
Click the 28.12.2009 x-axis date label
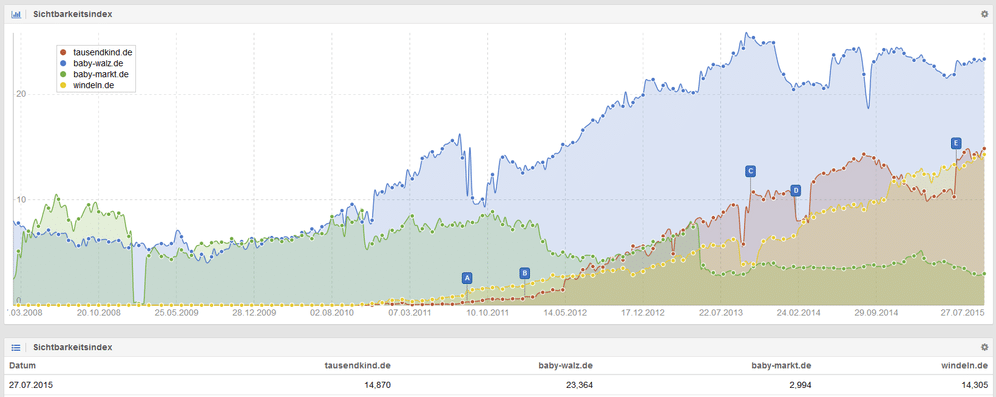253,313
